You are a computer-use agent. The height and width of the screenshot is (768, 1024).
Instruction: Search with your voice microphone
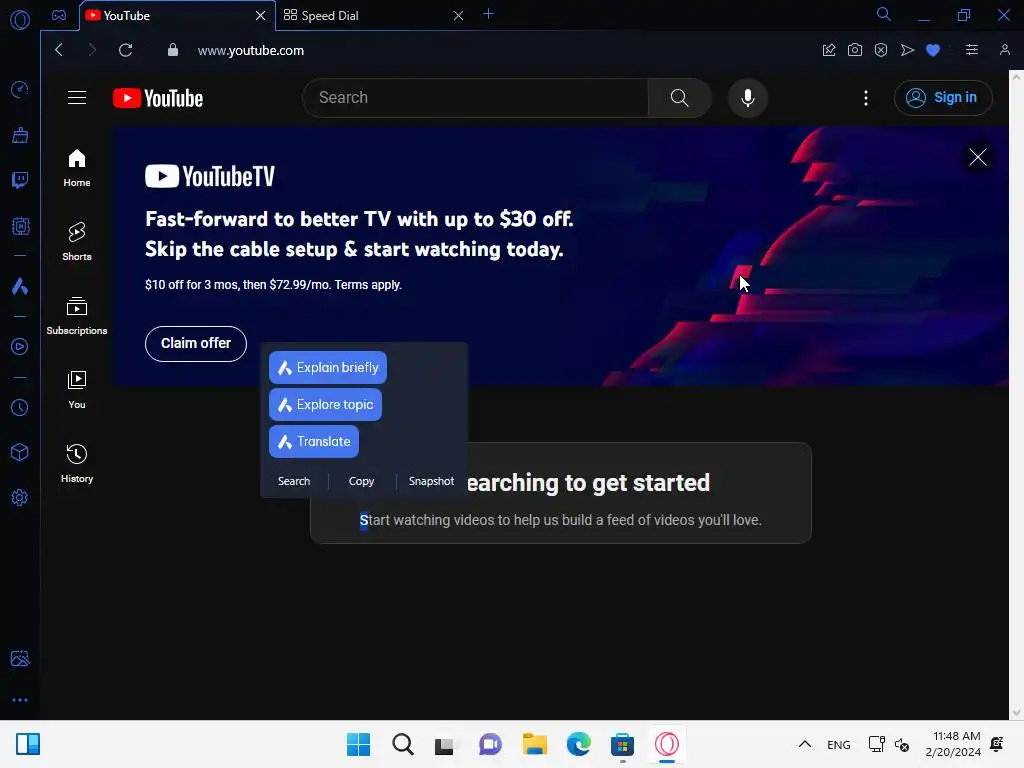[x=748, y=98]
